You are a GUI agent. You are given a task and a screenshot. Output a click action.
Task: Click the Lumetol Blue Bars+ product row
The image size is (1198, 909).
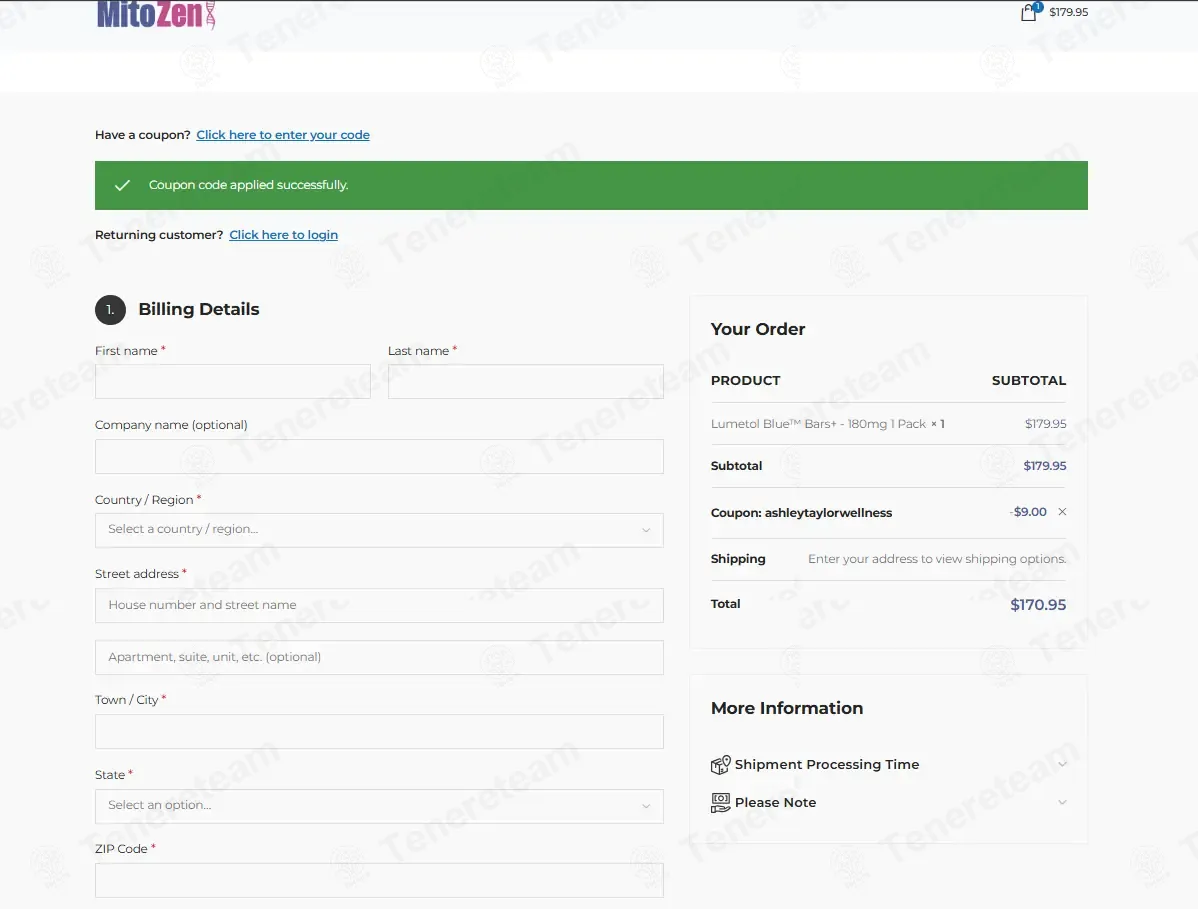coord(889,424)
